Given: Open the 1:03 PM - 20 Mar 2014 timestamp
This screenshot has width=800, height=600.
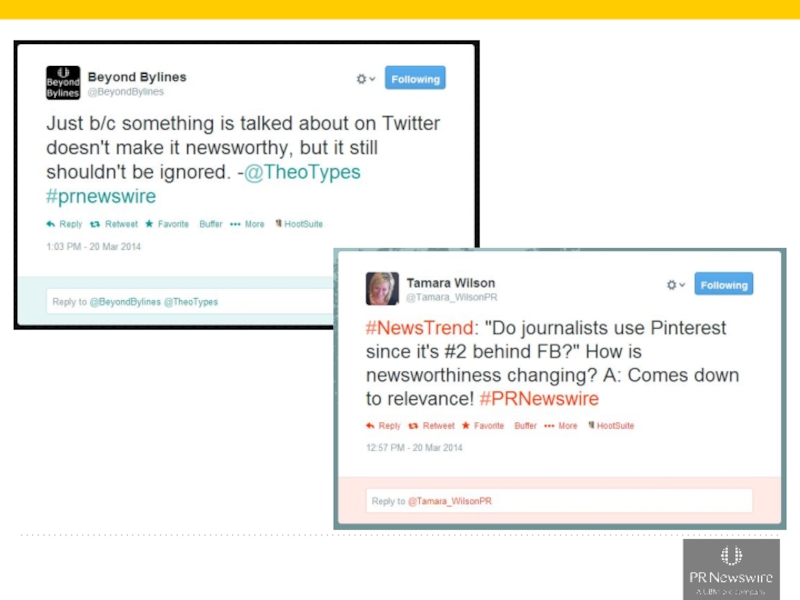Looking at the screenshot, I should pyautogui.click(x=93, y=246).
